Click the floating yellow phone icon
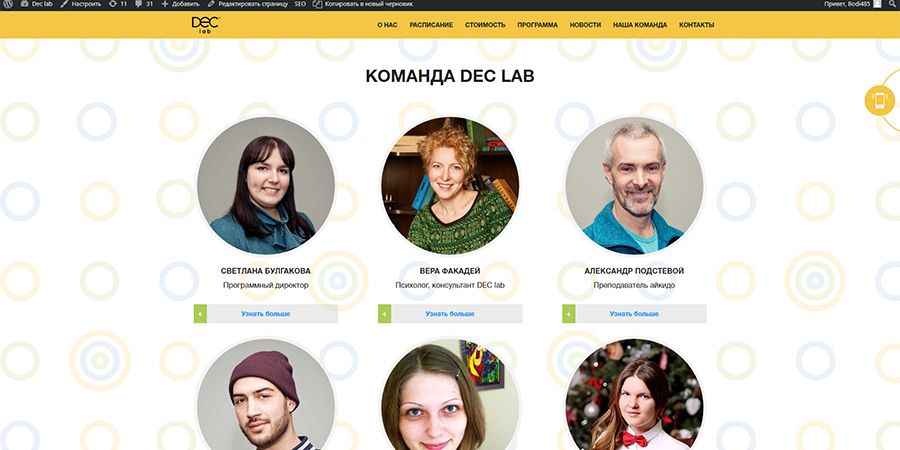900x450 pixels. point(879,100)
